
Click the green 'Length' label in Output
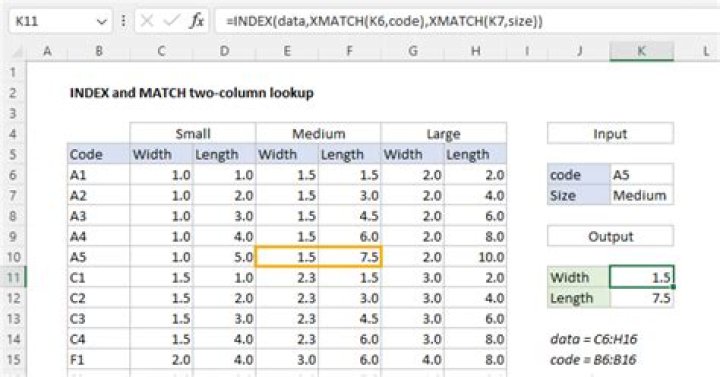[x=579, y=298]
